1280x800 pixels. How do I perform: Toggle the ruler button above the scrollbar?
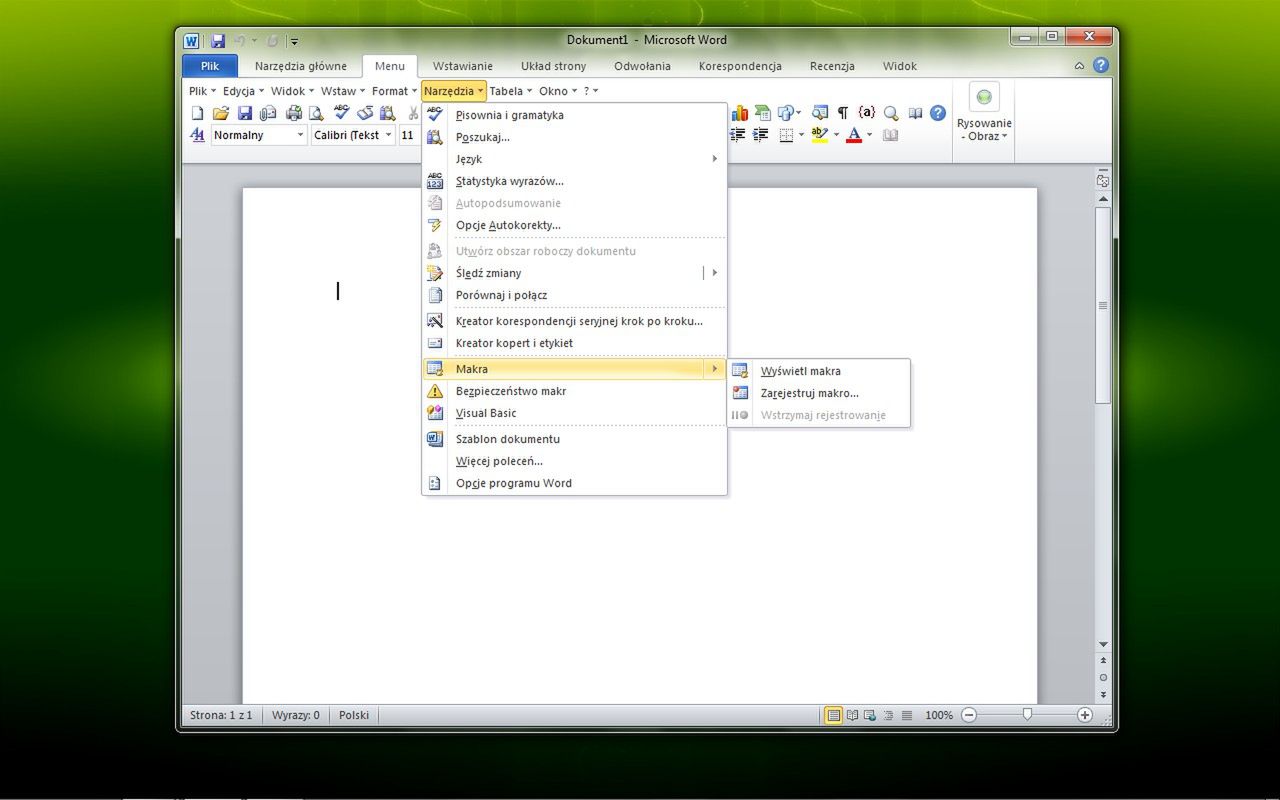coord(1103,182)
